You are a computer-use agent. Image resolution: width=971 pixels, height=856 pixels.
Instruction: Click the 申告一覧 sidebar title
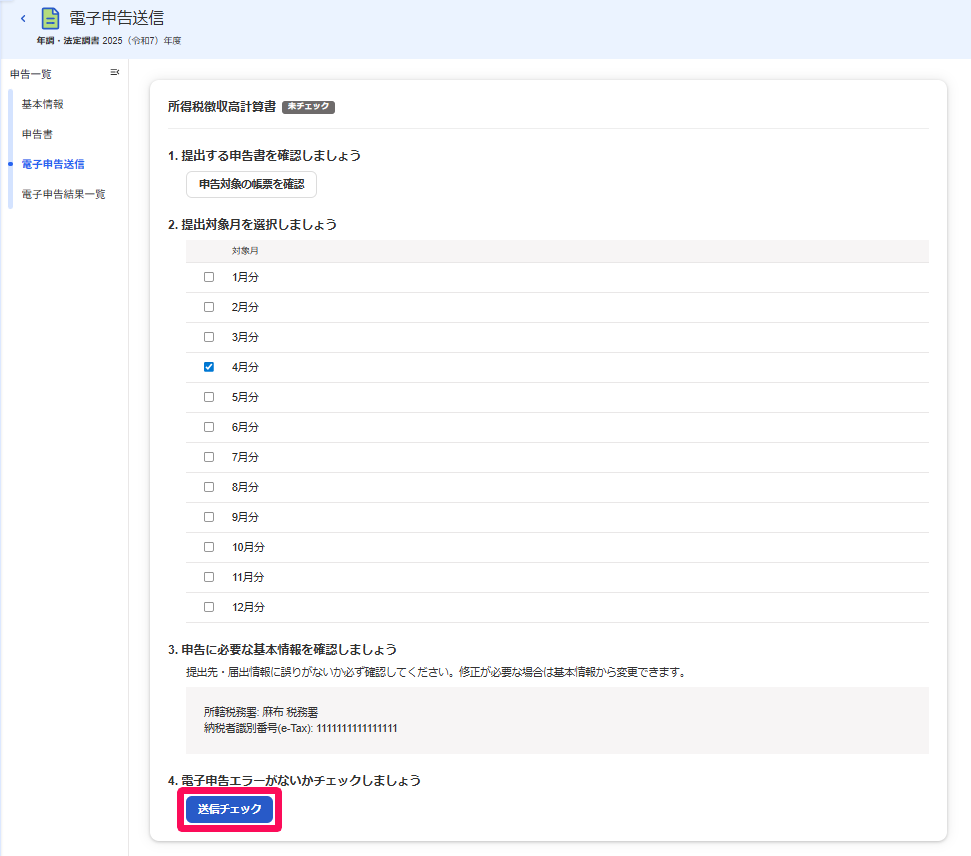pyautogui.click(x=31, y=74)
